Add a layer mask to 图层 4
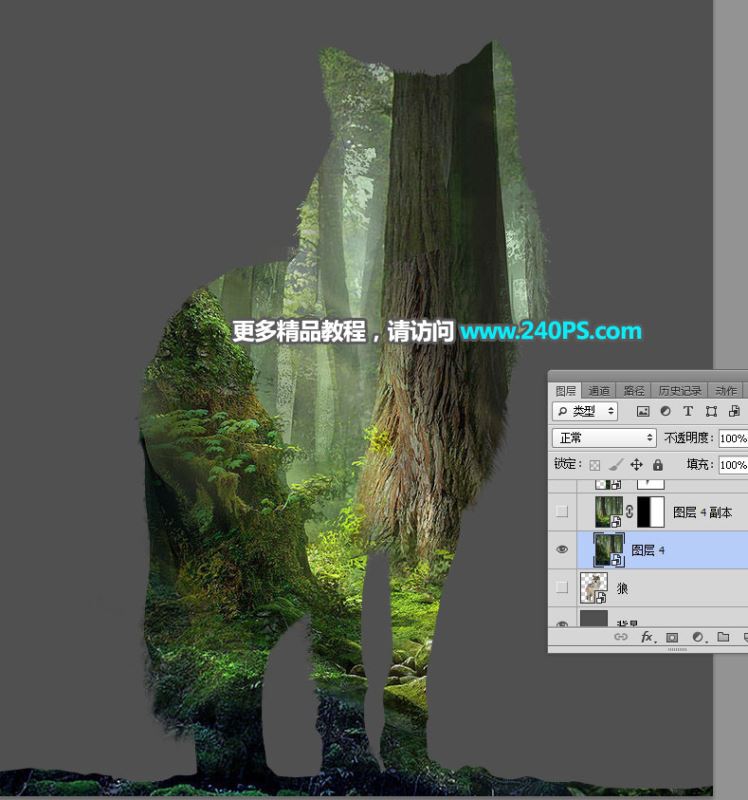The height and width of the screenshot is (800, 748). point(672,636)
